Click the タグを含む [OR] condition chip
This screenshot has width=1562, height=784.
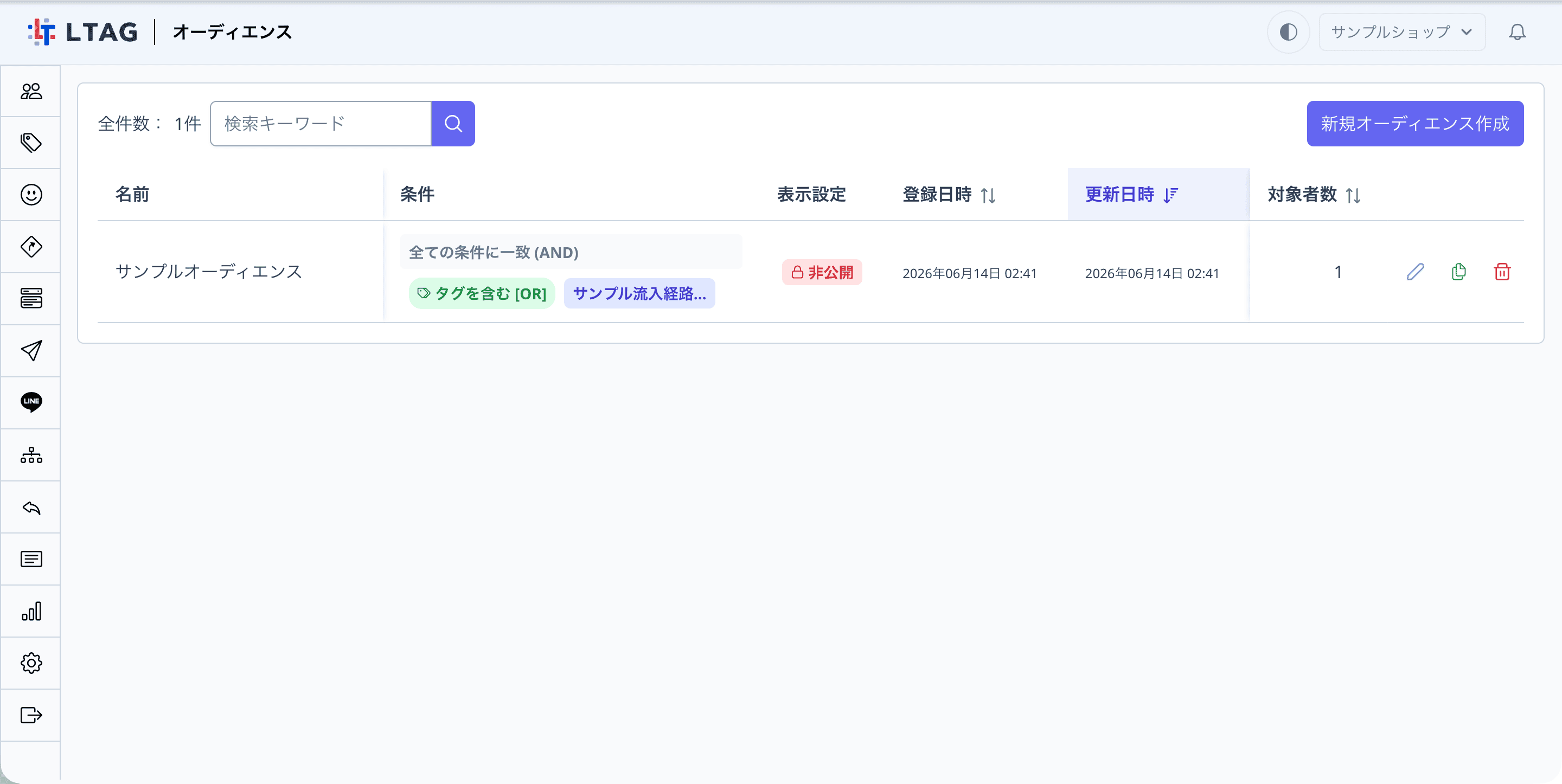(482, 293)
